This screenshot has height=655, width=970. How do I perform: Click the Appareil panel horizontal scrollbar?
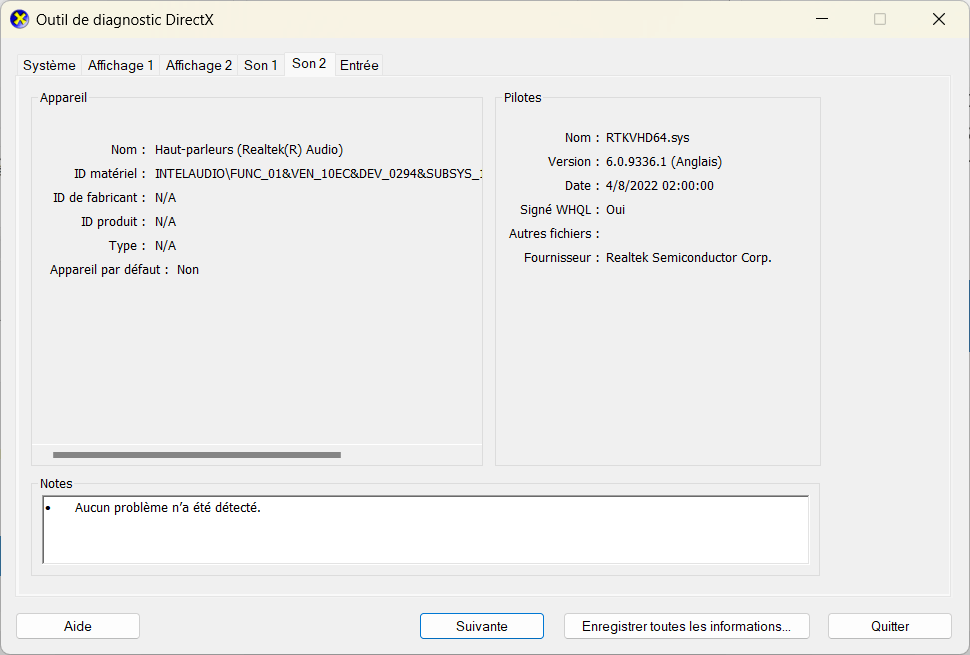197,455
